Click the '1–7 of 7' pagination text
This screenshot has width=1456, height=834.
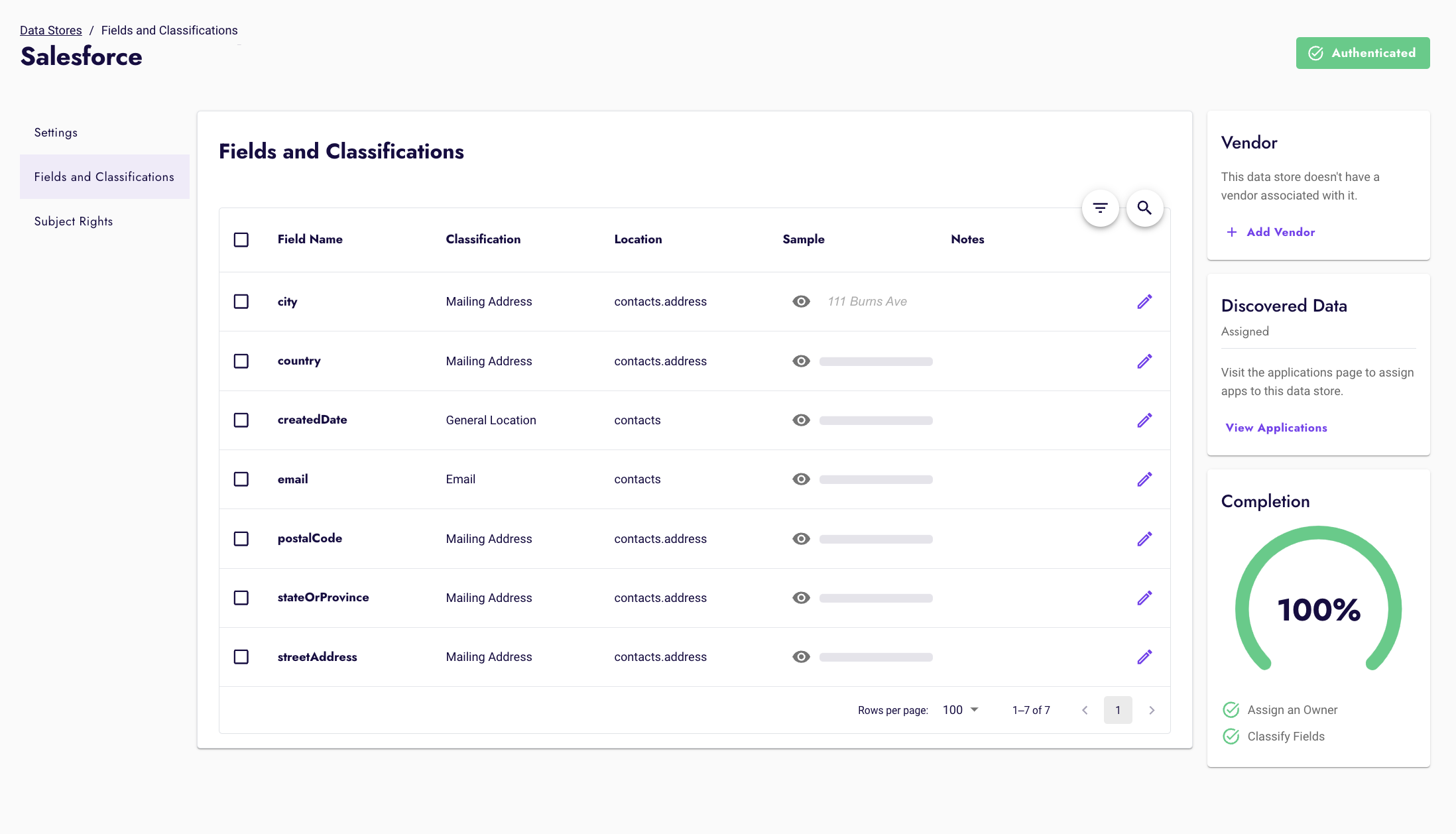(x=1031, y=710)
